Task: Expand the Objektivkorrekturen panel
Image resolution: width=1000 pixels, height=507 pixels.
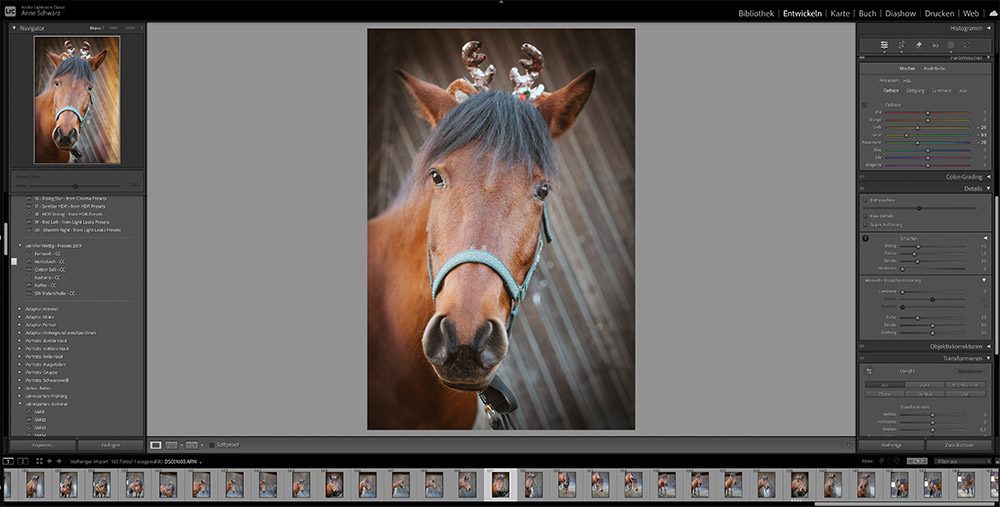Action: click(989, 346)
